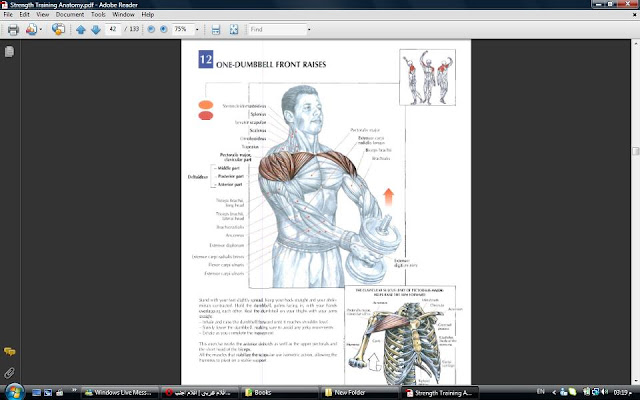Image resolution: width=640 pixels, height=400 pixels.
Task: Open the Create PDF icon's dropdown arrow
Action: (40, 29)
